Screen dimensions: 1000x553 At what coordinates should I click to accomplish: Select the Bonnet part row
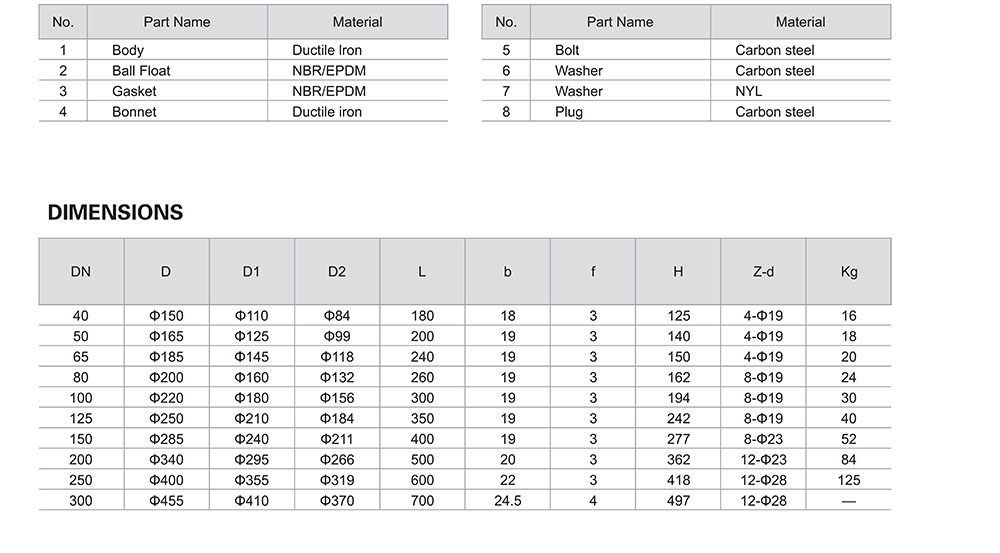243,112
